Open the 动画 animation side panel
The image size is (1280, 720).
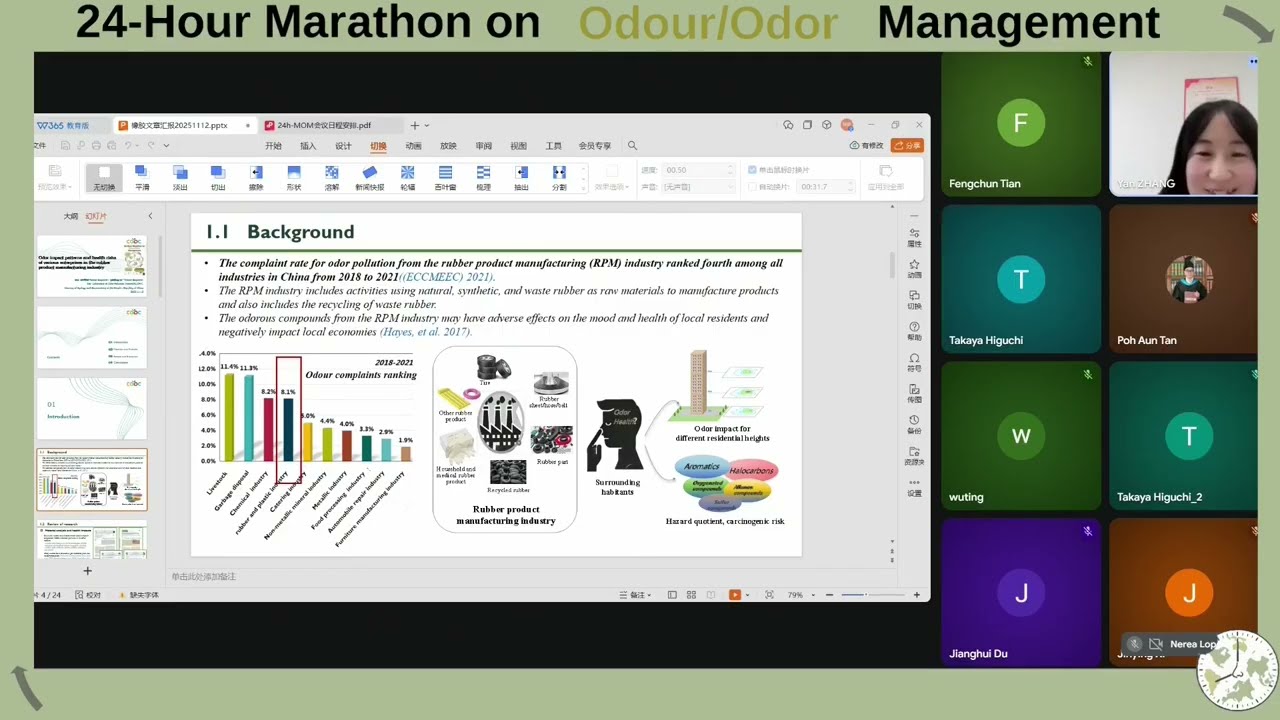[x=914, y=269]
